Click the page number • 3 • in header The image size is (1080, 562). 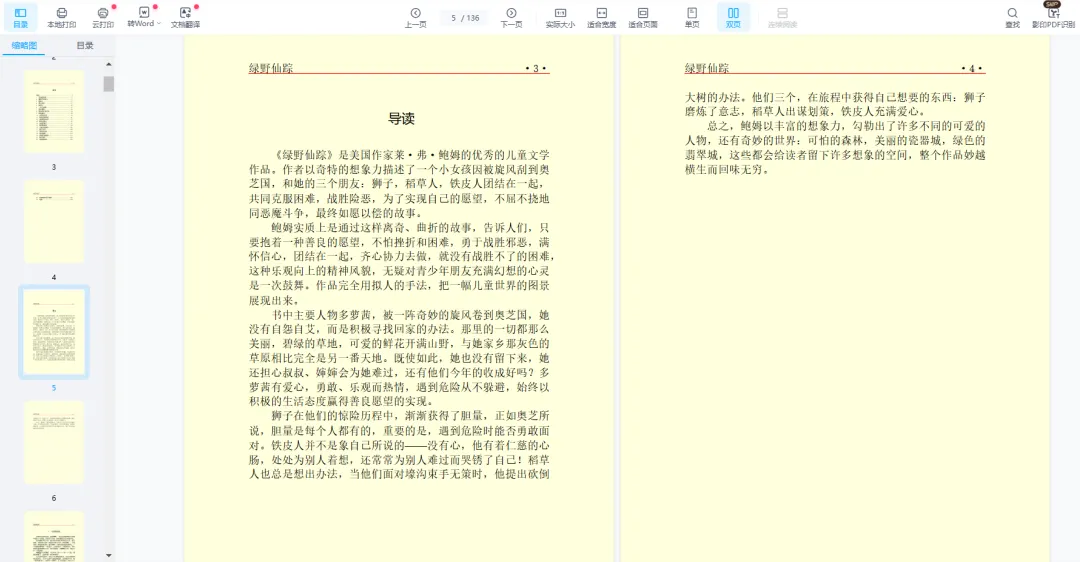coord(536,68)
